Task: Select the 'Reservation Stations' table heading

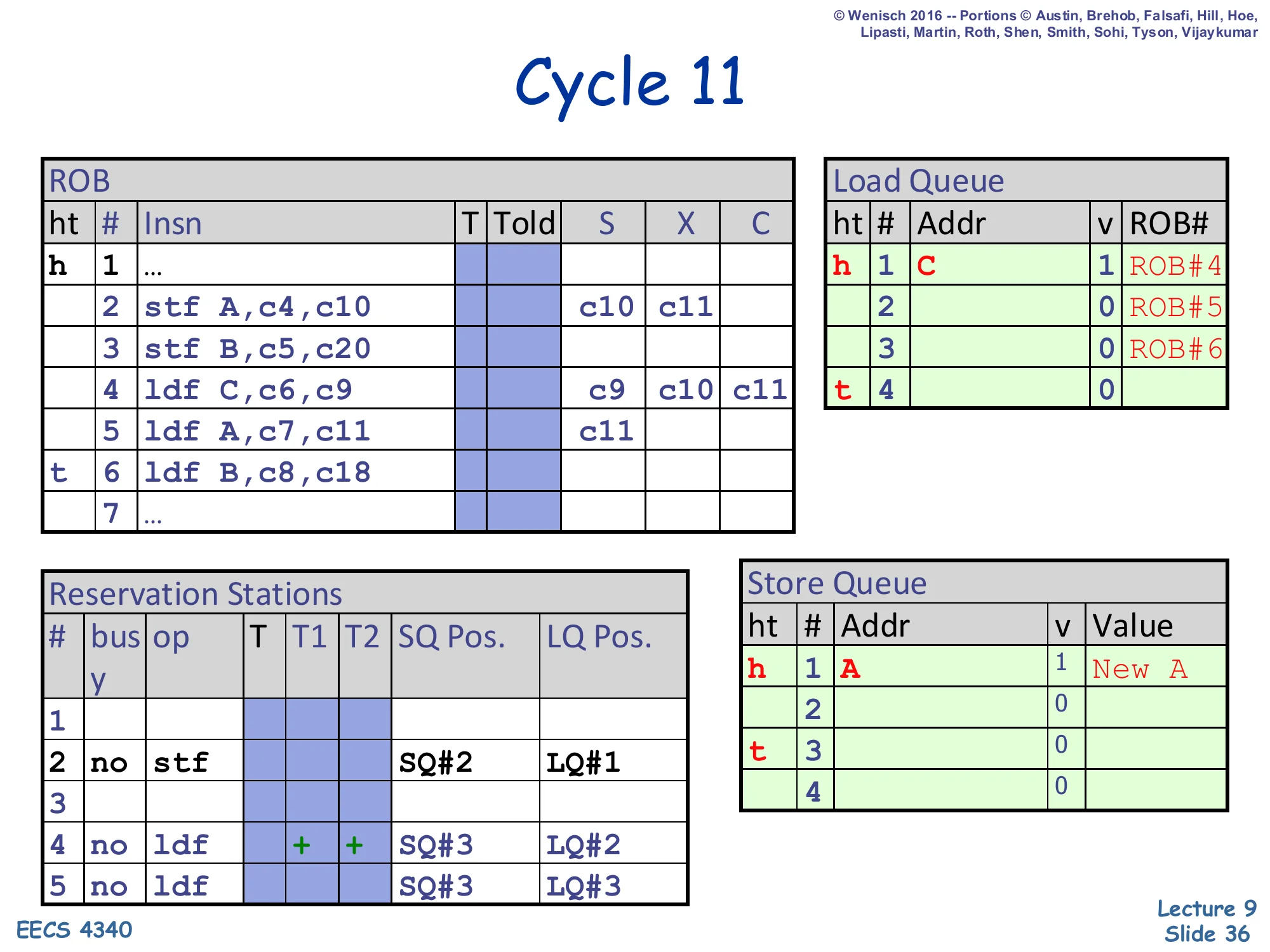Action: [x=196, y=595]
